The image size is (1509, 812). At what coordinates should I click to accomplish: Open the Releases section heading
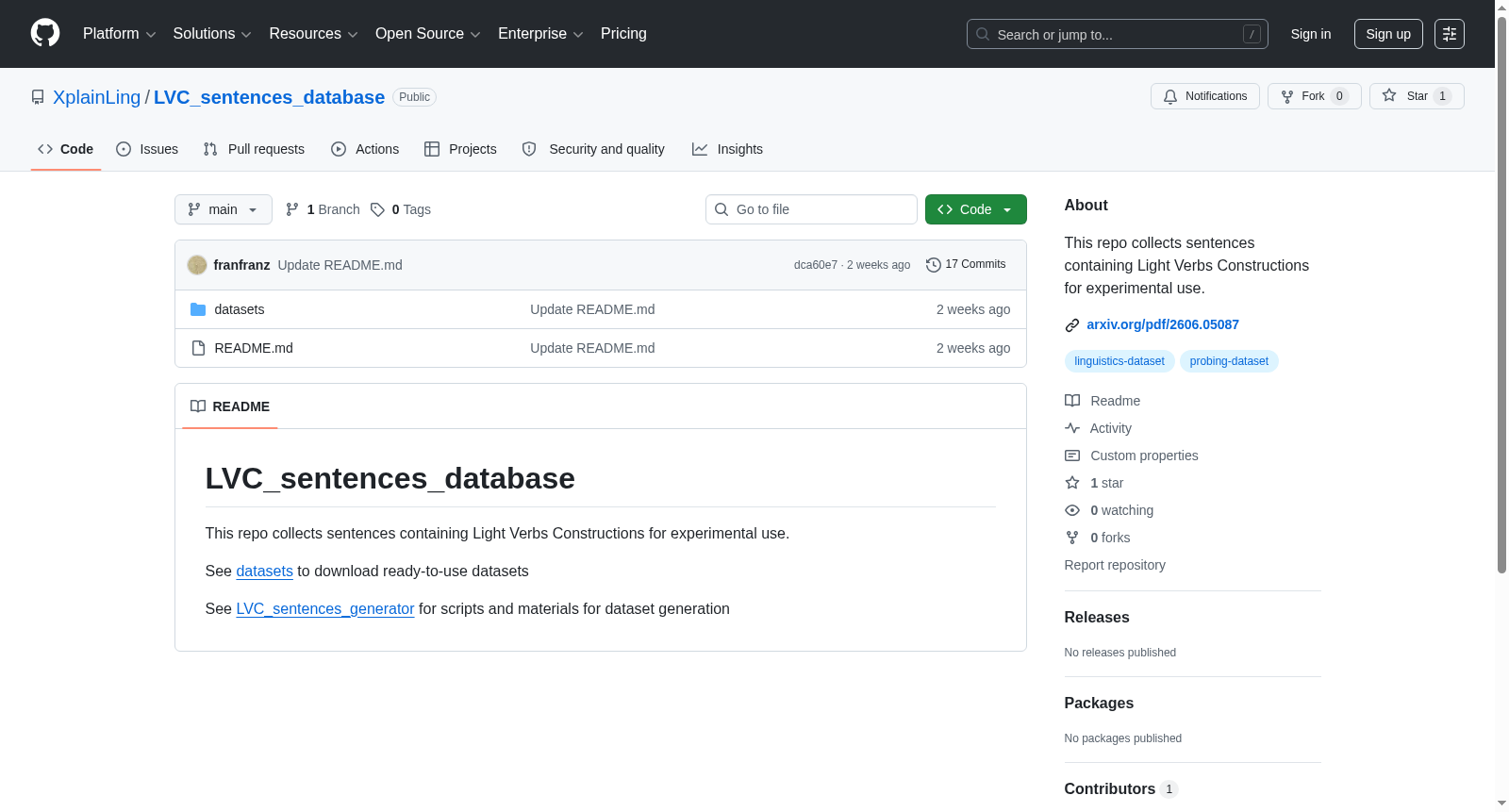point(1097,617)
